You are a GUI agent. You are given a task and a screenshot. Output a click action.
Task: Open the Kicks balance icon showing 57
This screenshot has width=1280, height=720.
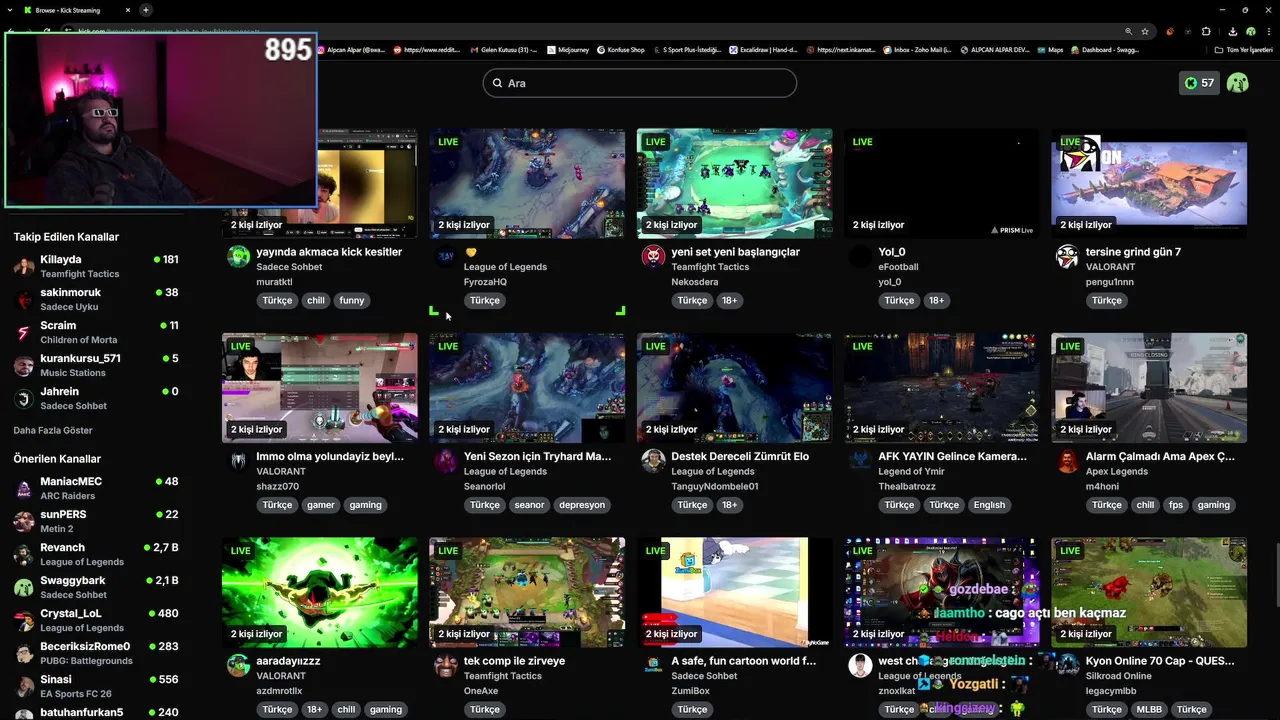pos(1199,83)
